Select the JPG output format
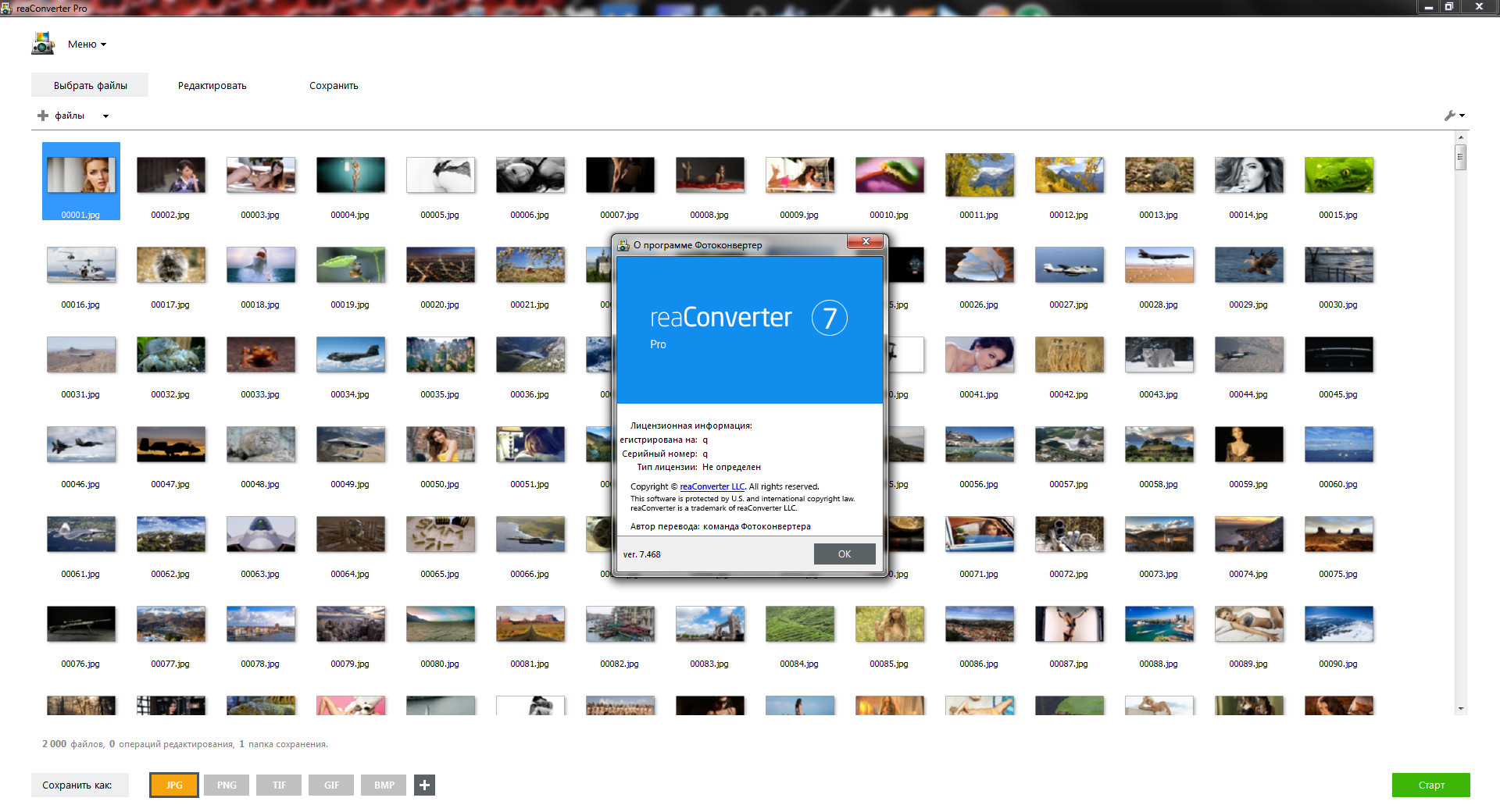Image resolution: width=1500 pixels, height=812 pixels. pyautogui.click(x=174, y=785)
